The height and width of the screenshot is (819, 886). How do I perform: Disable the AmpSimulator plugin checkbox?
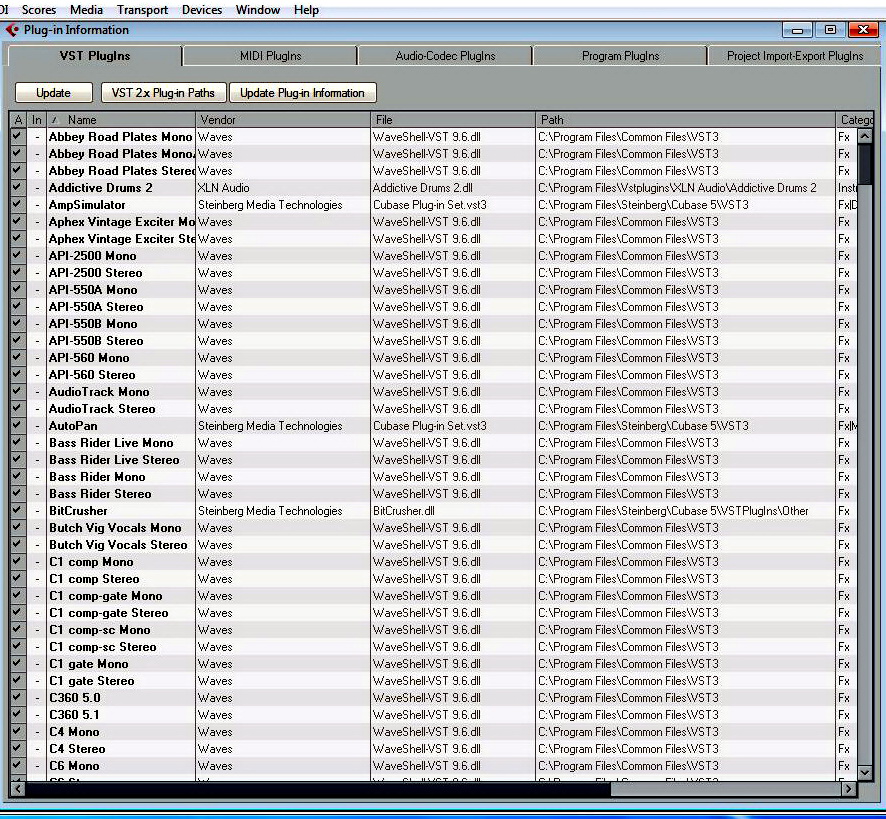17,205
